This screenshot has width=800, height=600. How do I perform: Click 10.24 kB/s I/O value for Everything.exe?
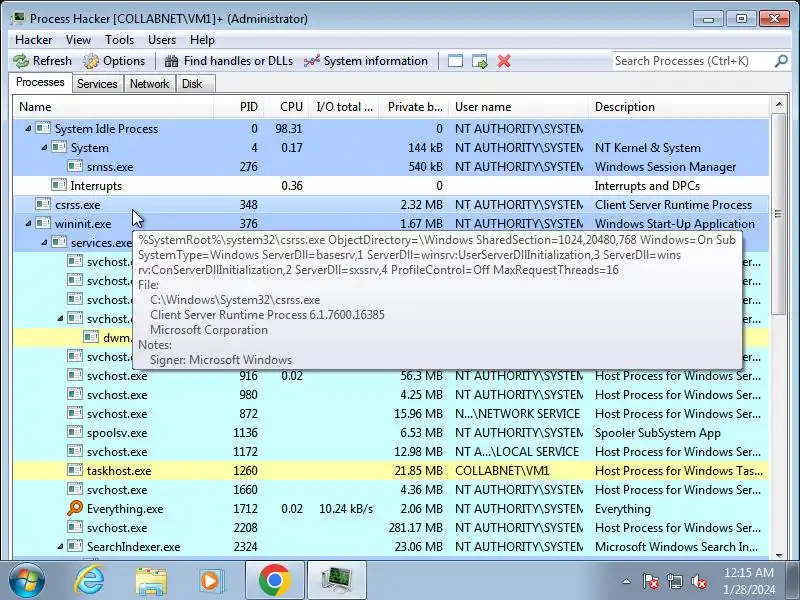(x=346, y=508)
